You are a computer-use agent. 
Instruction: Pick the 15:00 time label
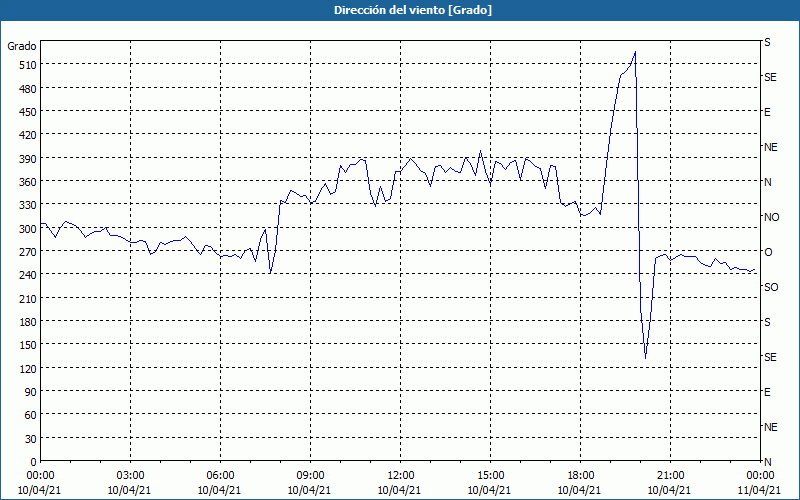(x=490, y=476)
